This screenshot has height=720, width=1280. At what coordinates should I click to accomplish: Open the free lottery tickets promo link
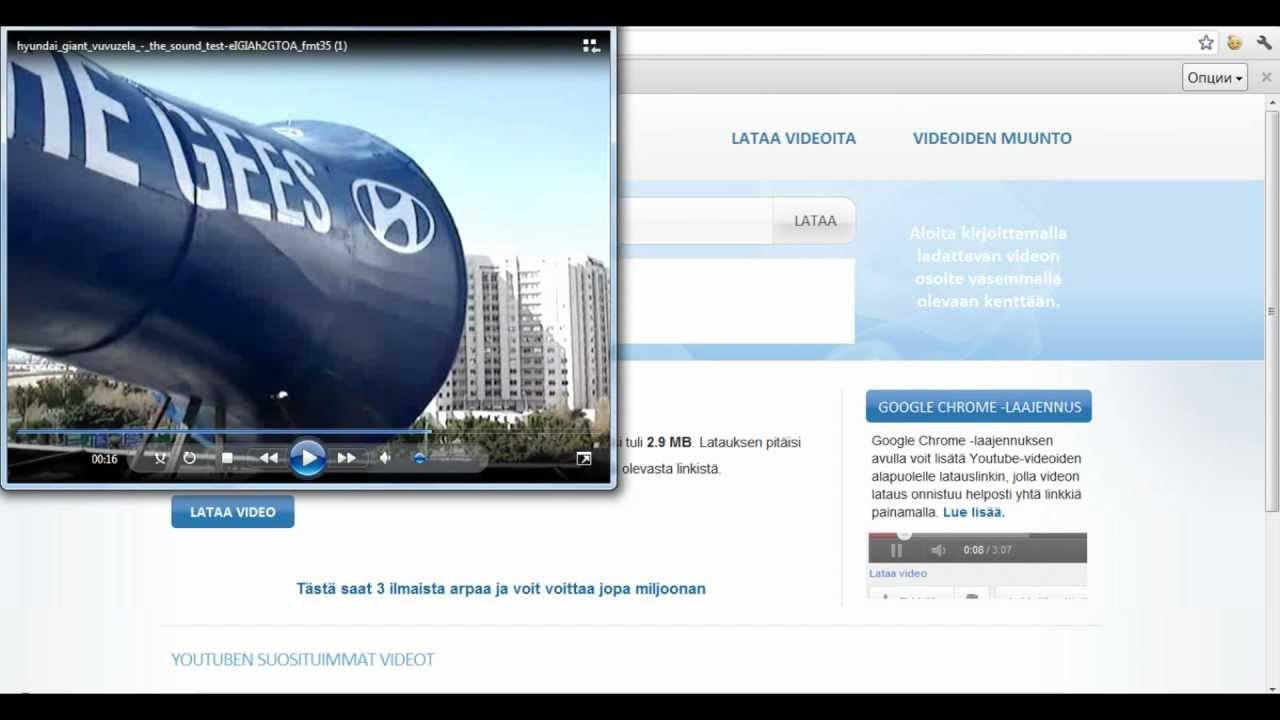pyautogui.click(x=501, y=588)
